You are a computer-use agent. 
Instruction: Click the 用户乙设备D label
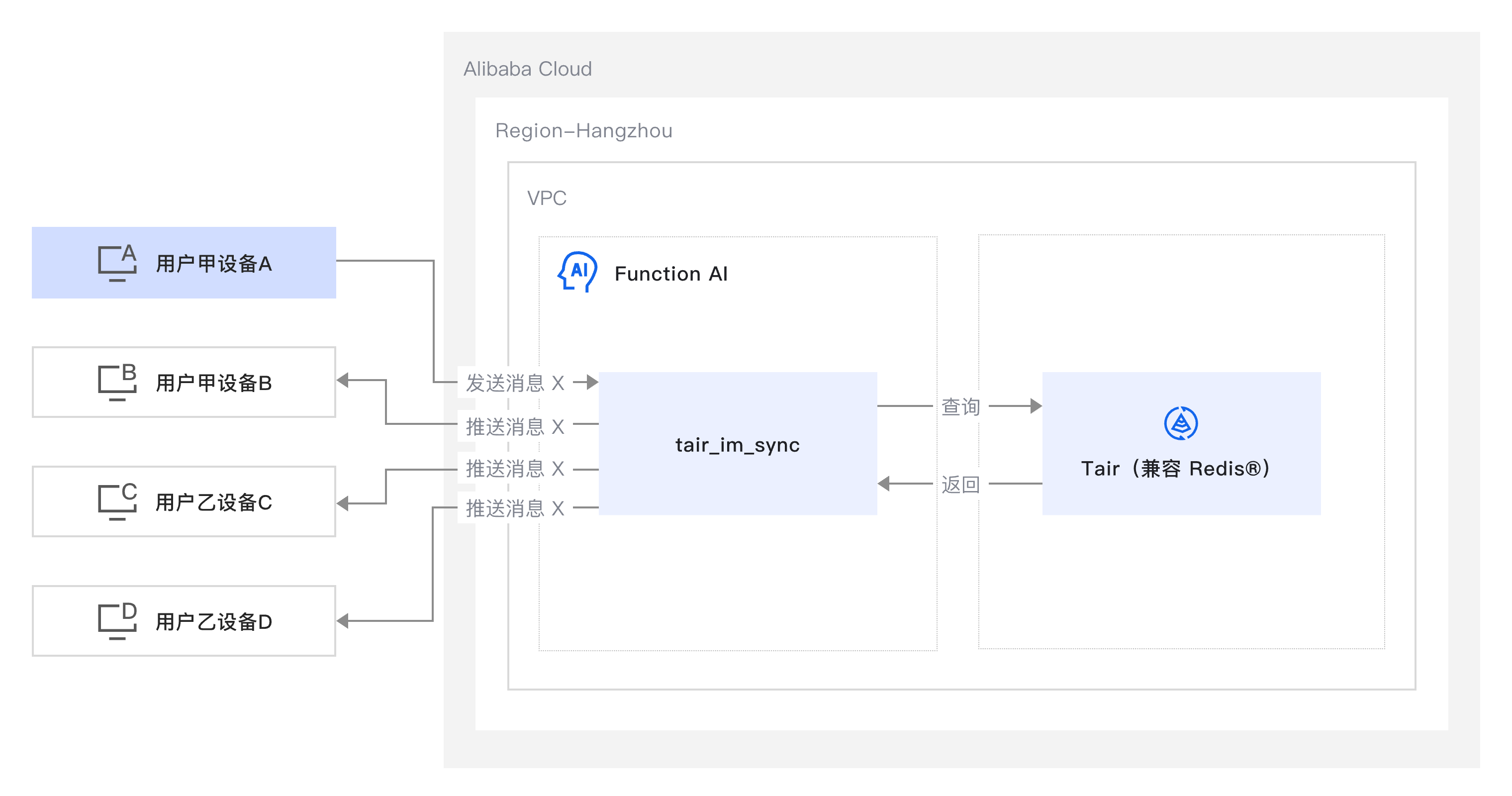pyautogui.click(x=214, y=622)
